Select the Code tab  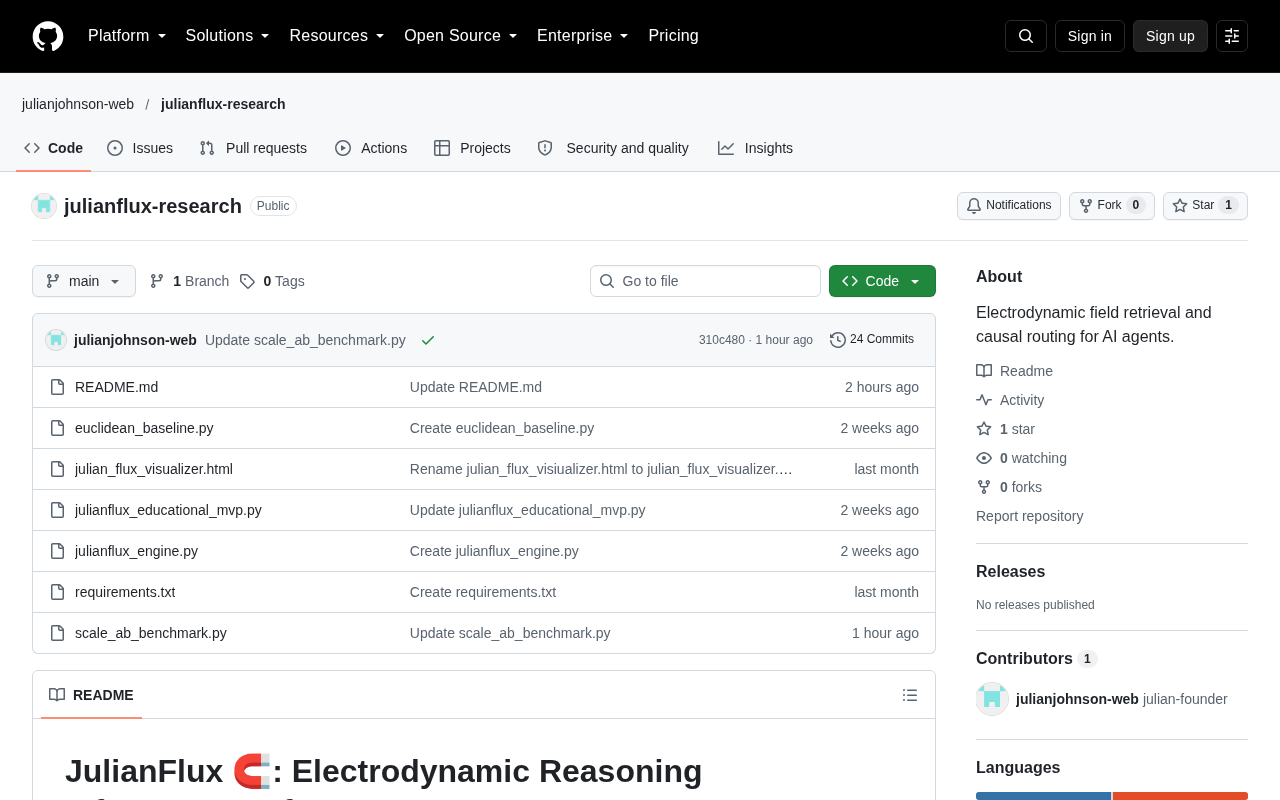(x=54, y=148)
